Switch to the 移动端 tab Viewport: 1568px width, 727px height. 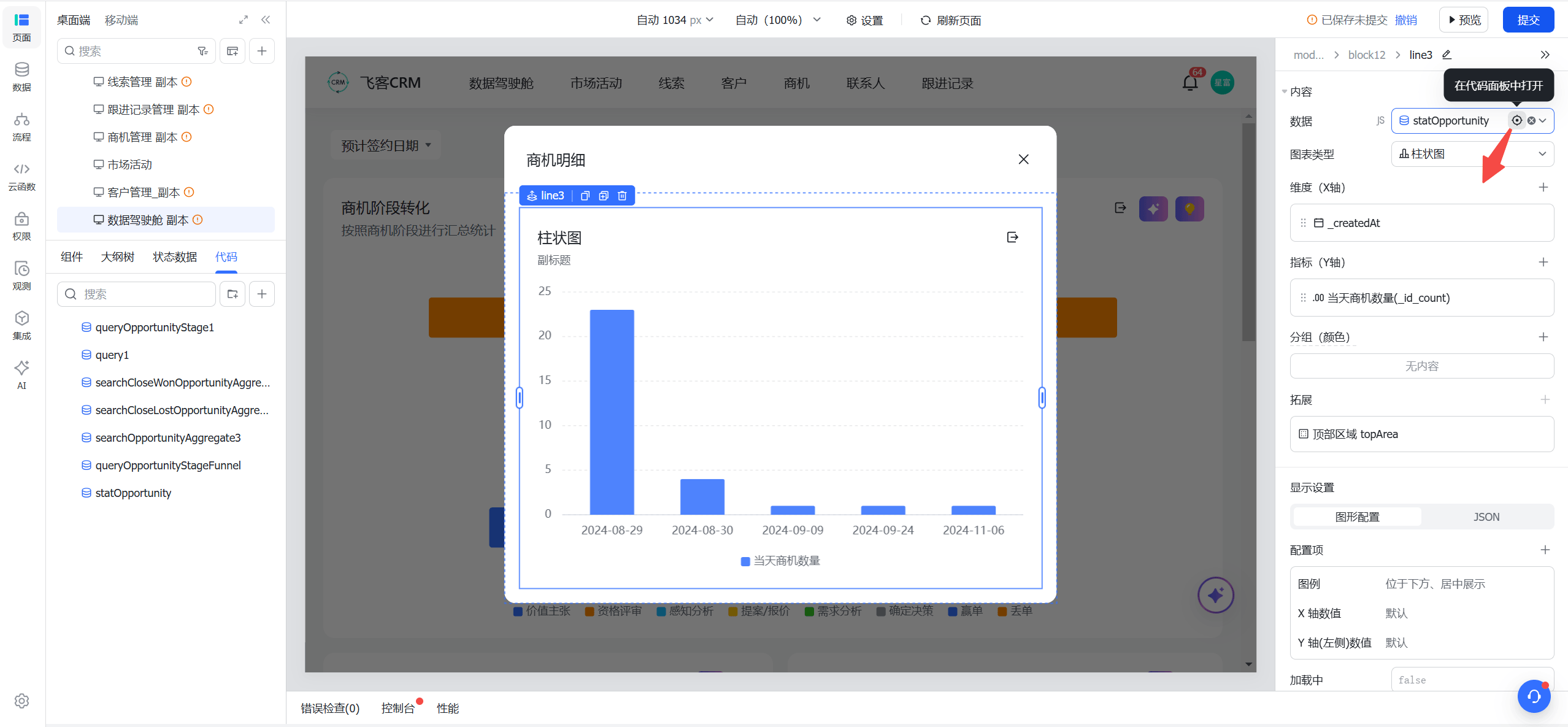(121, 20)
